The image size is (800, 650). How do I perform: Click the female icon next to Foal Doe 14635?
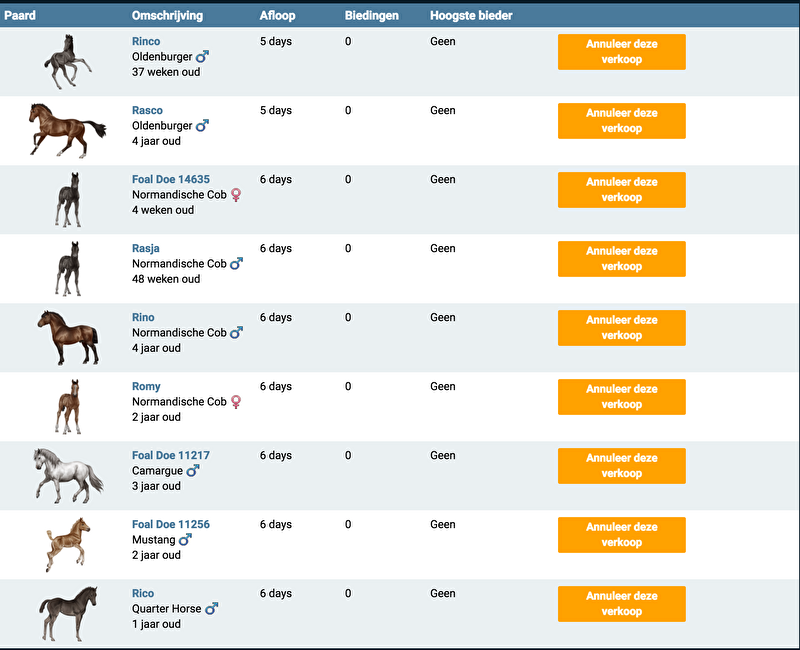(236, 195)
